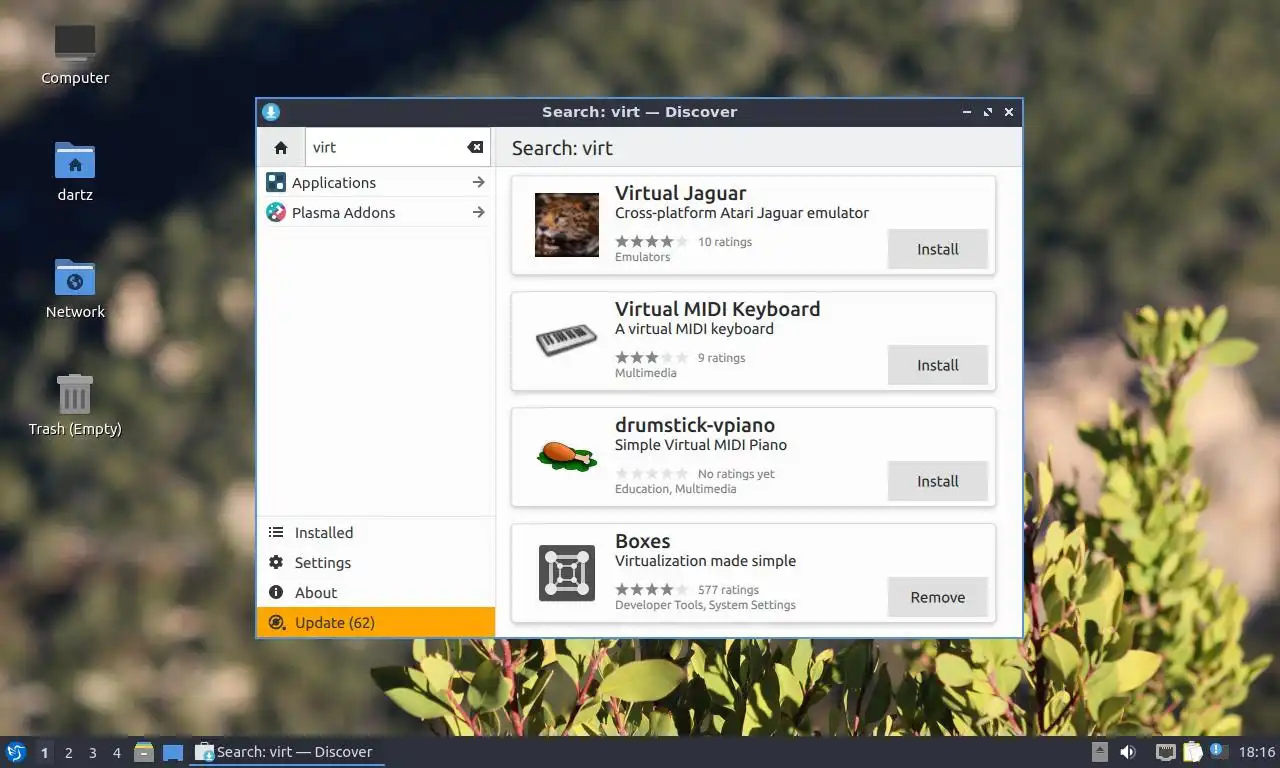Open Discover Settings page
The height and width of the screenshot is (768, 1280).
tap(376, 562)
